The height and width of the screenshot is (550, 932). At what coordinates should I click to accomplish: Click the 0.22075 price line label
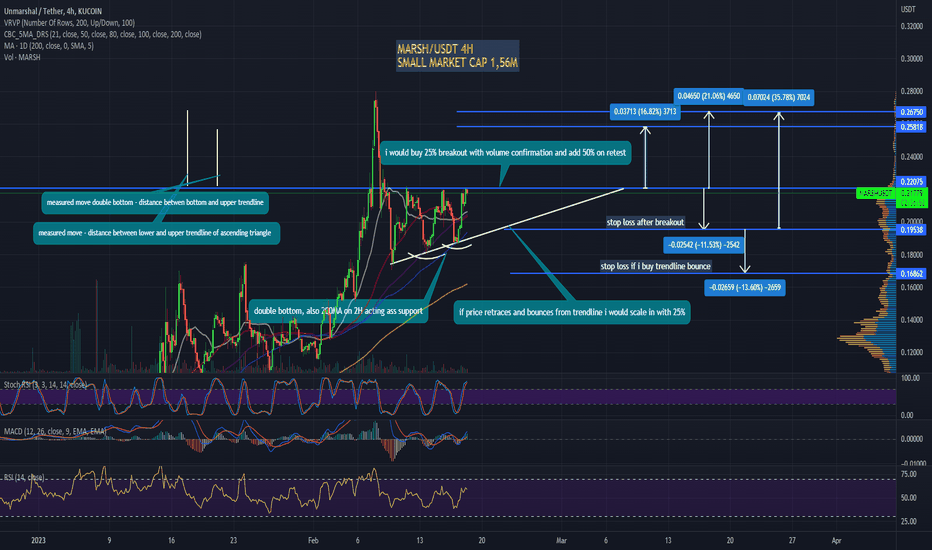coord(911,182)
